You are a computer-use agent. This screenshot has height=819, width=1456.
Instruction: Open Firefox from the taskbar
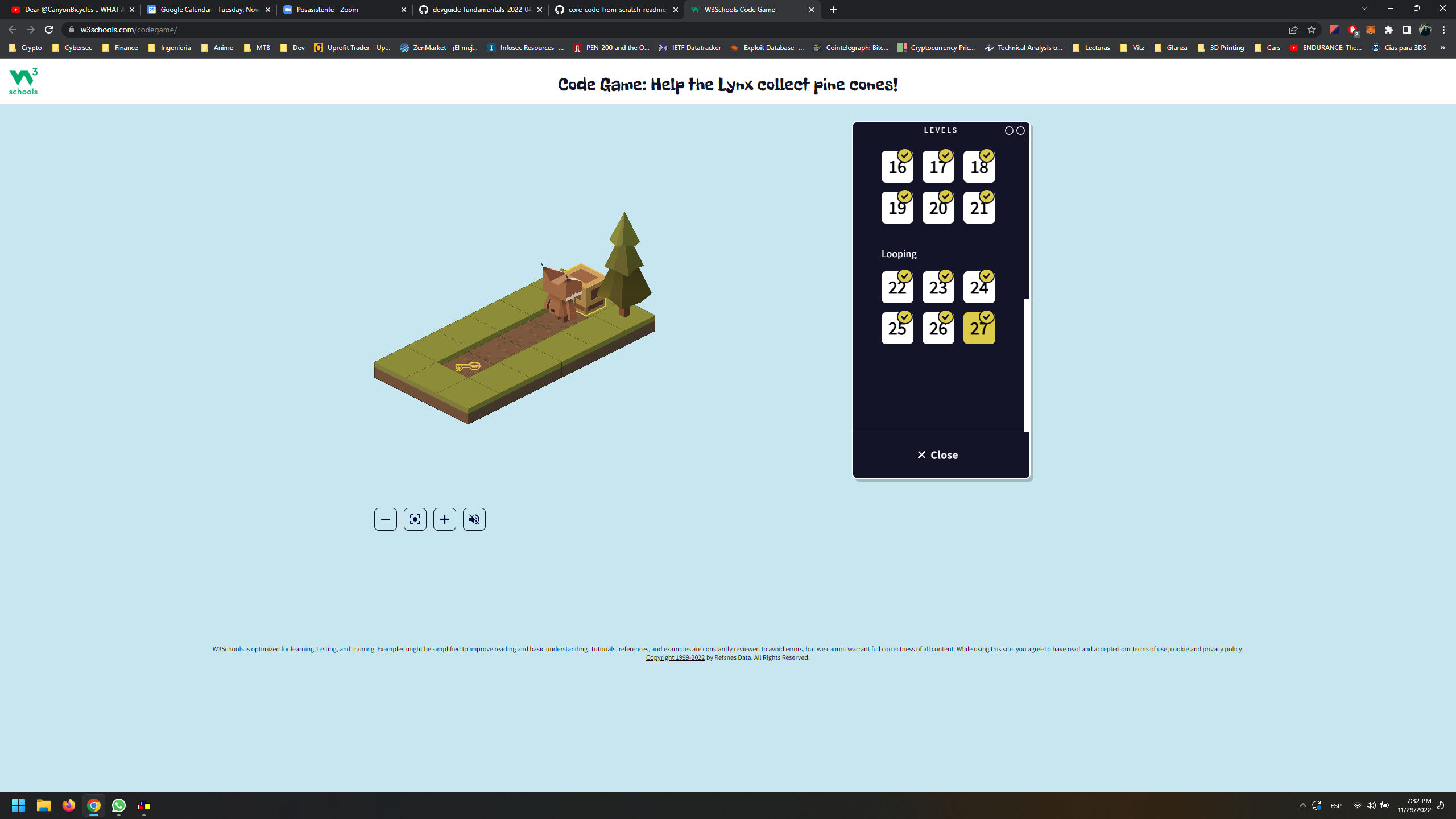pos(68,806)
